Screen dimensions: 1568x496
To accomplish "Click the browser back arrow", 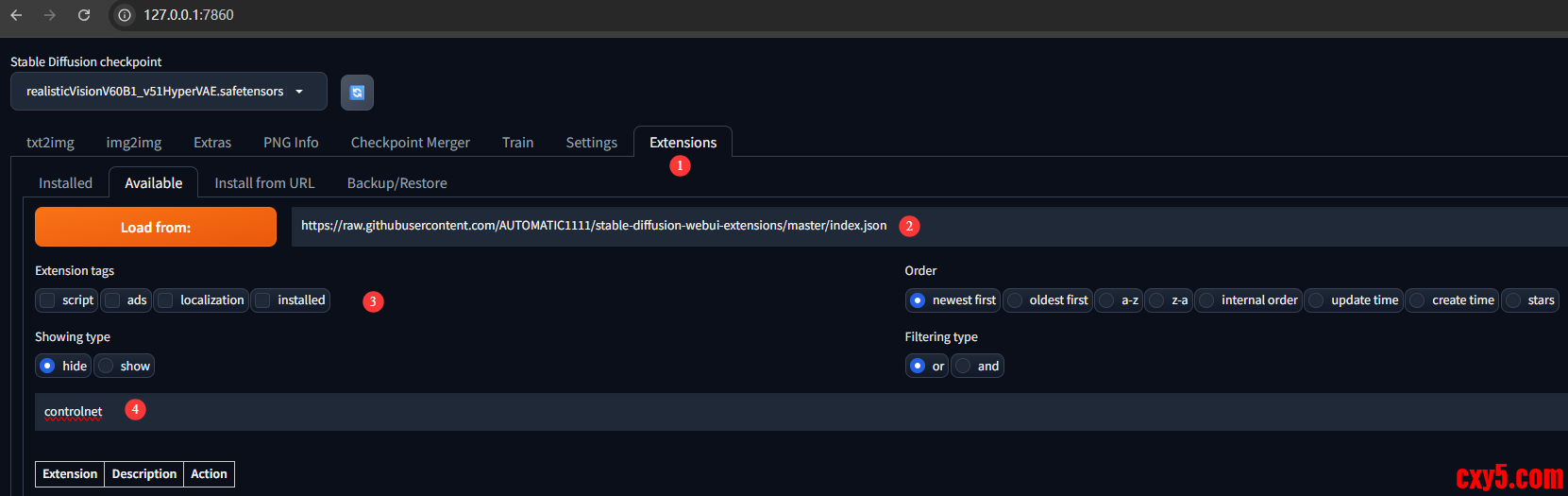I will (16, 15).
